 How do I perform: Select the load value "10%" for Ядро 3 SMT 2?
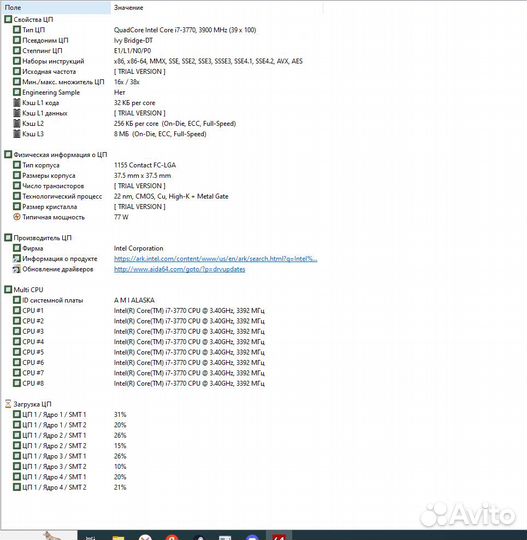tap(120, 466)
